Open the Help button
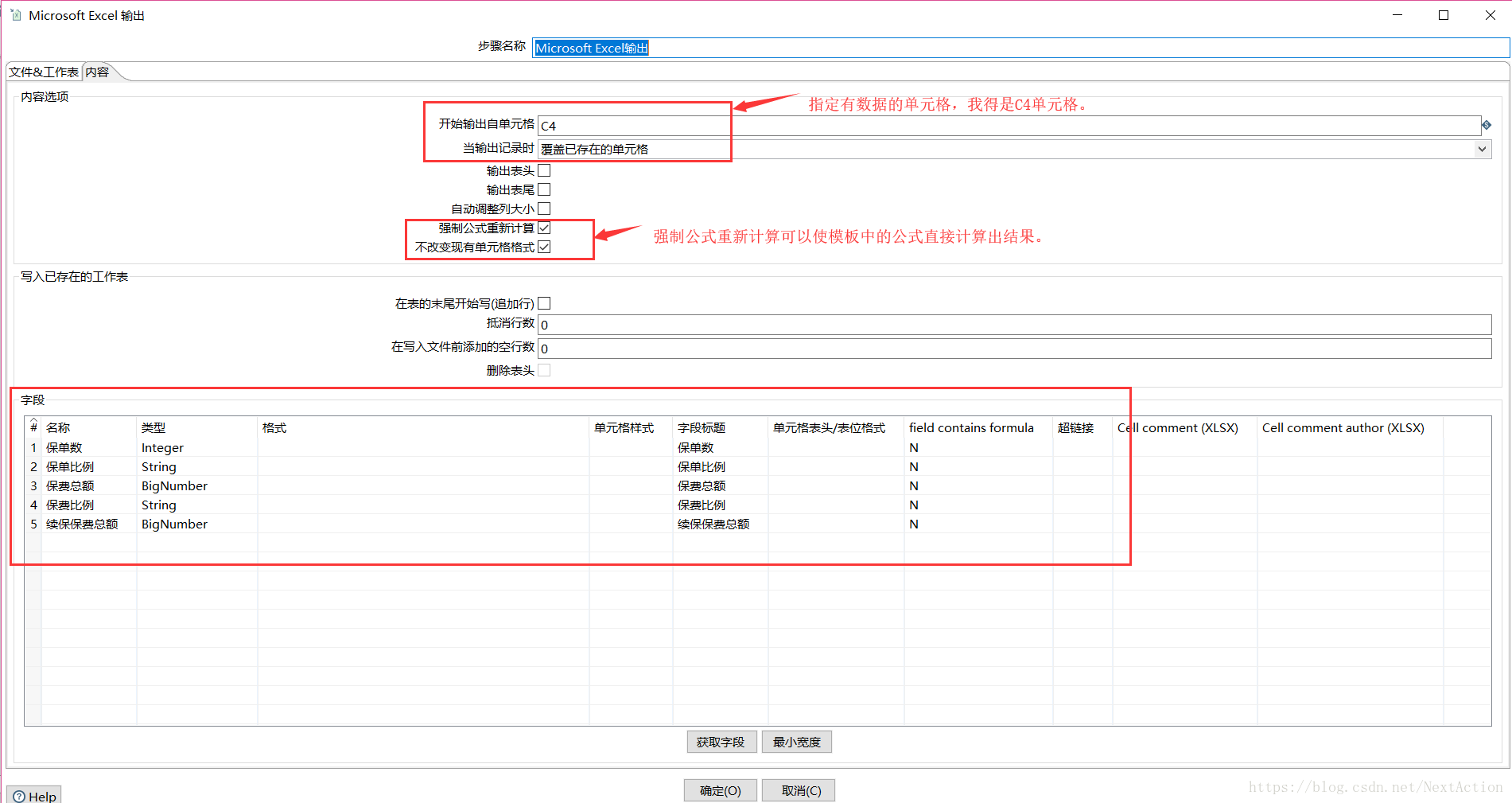The image size is (1512, 803). 34,796
